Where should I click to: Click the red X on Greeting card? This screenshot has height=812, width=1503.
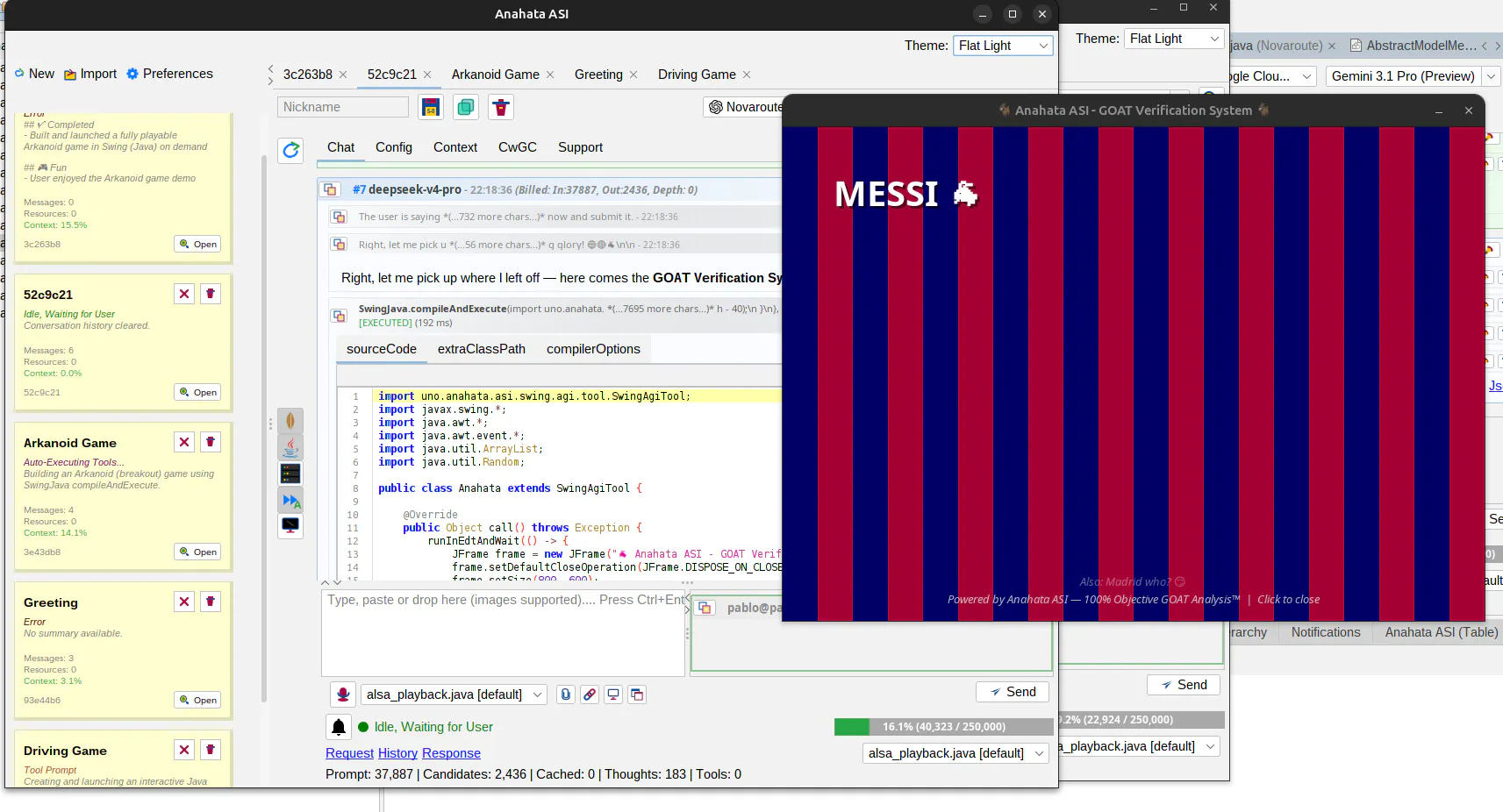click(x=184, y=602)
